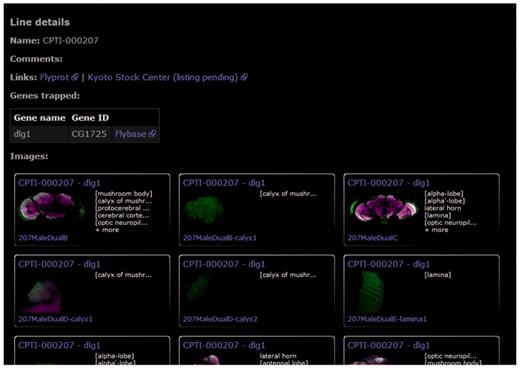
Task: Open 207MaleDualD-calyx2 thumbnail image
Action: [x=198, y=289]
